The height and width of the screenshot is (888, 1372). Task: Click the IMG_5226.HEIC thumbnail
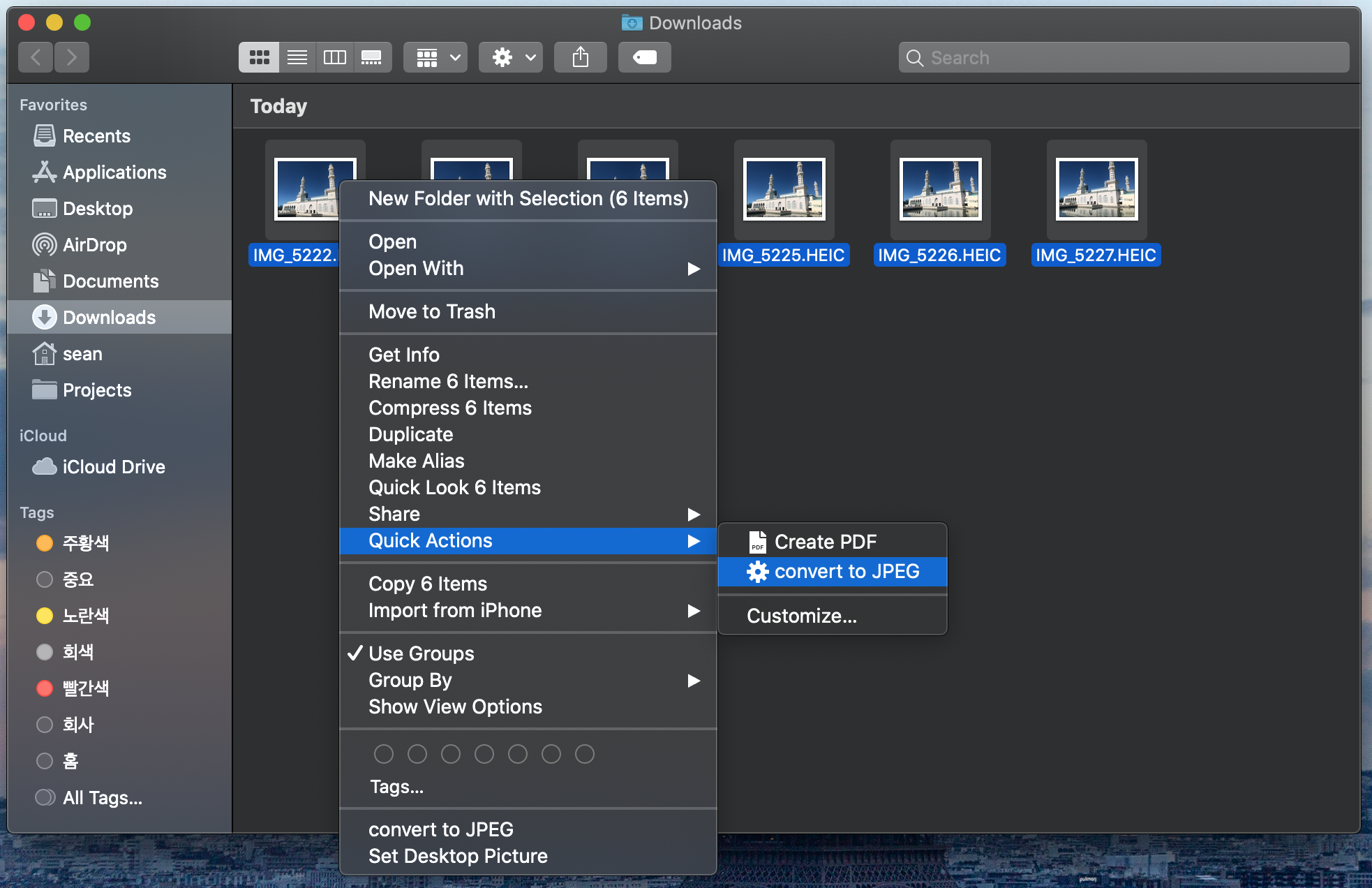click(x=940, y=189)
